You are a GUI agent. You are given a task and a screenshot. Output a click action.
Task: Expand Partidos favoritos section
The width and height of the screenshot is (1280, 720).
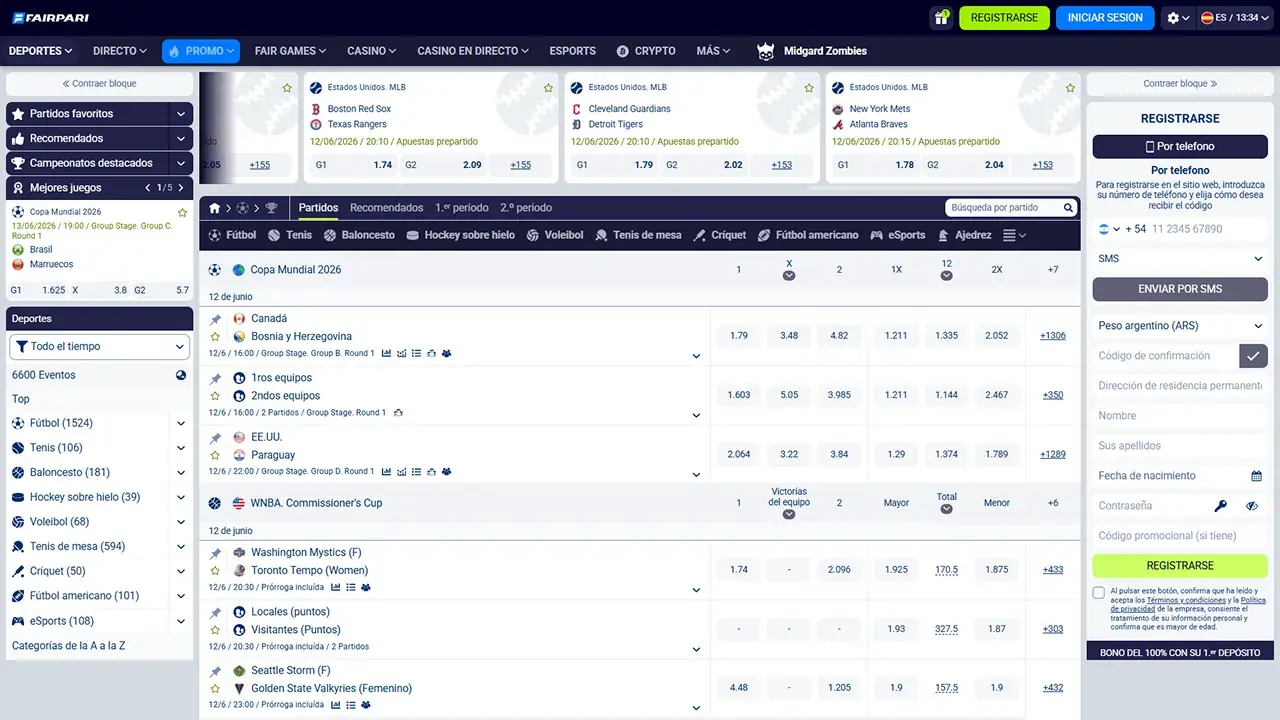click(181, 114)
